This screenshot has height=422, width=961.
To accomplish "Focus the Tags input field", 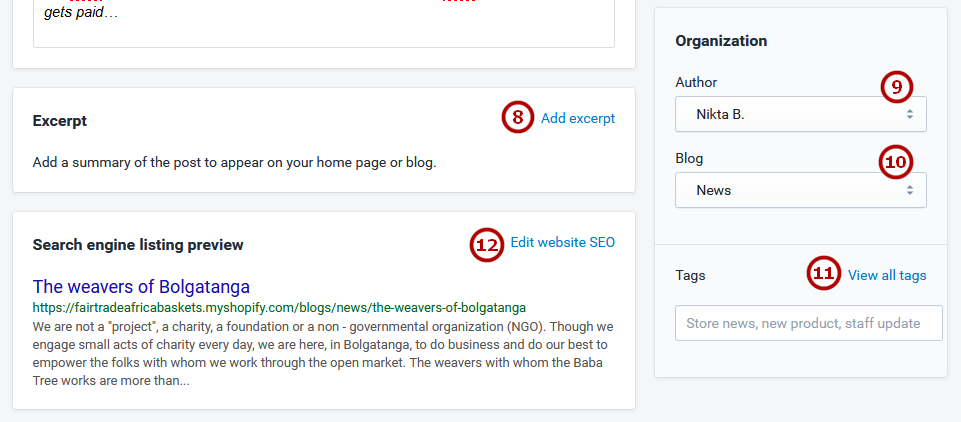I will click(x=808, y=323).
